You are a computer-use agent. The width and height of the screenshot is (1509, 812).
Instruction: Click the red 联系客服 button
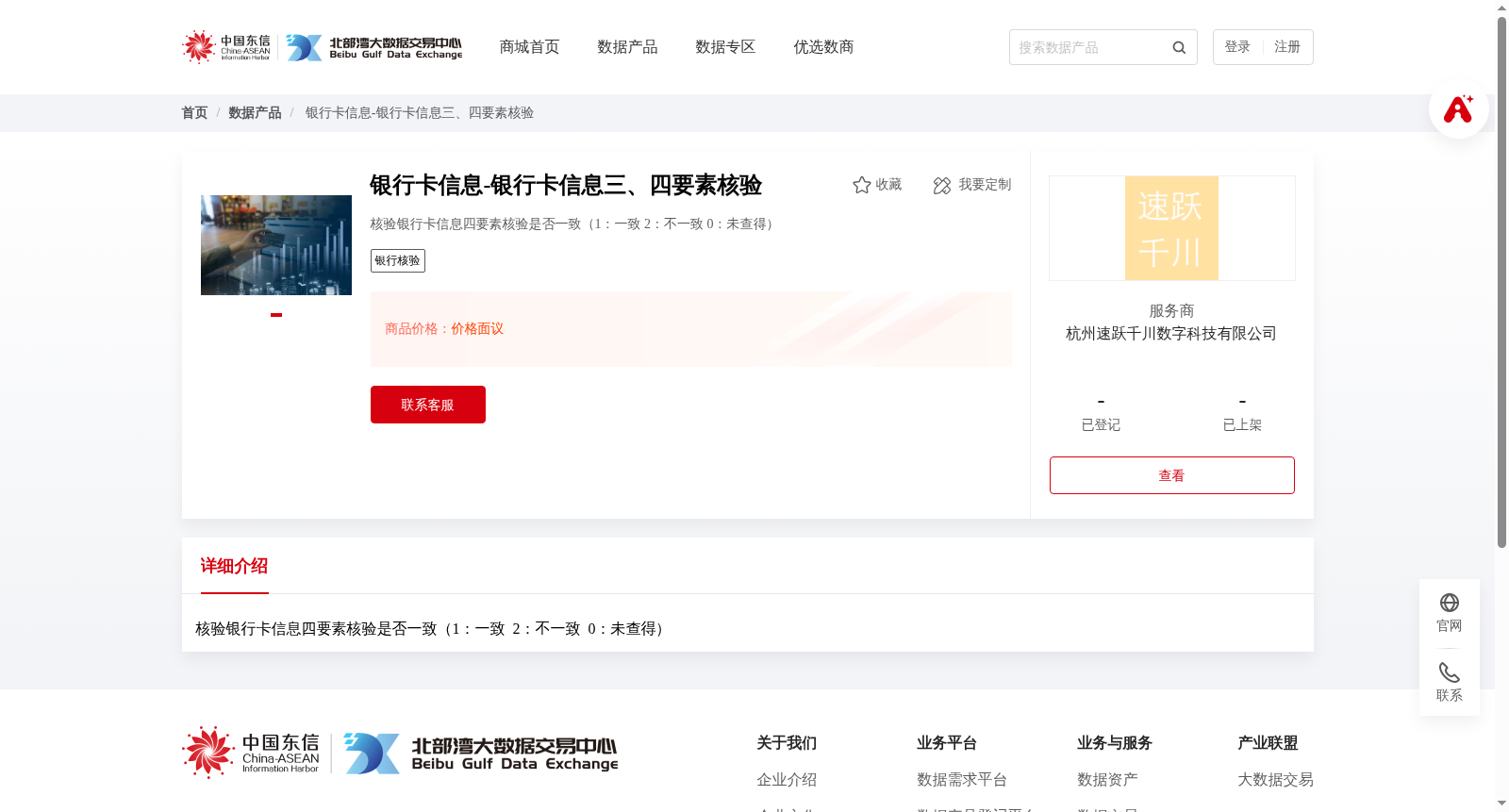(428, 405)
